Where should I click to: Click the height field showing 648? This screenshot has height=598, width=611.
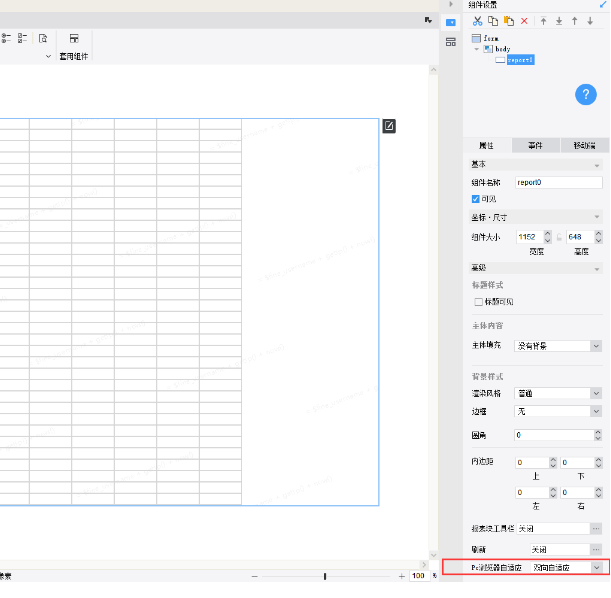pyautogui.click(x=580, y=237)
